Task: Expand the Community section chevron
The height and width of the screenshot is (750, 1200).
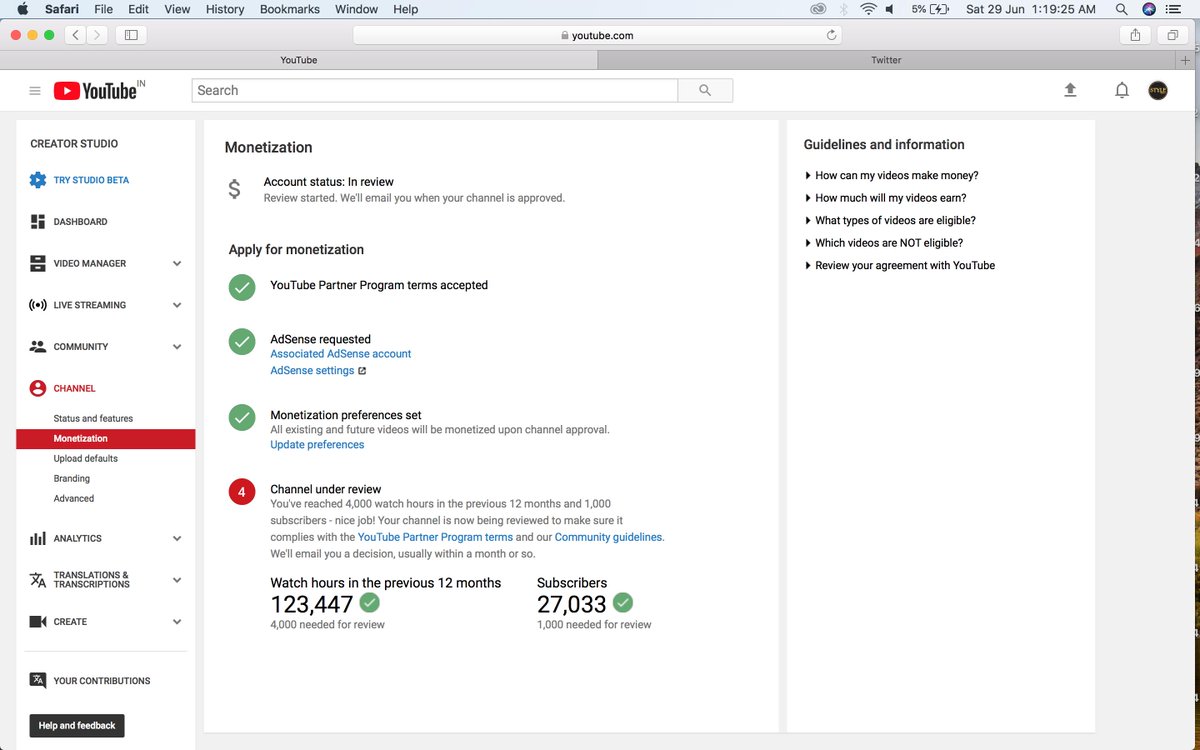Action: coord(177,347)
